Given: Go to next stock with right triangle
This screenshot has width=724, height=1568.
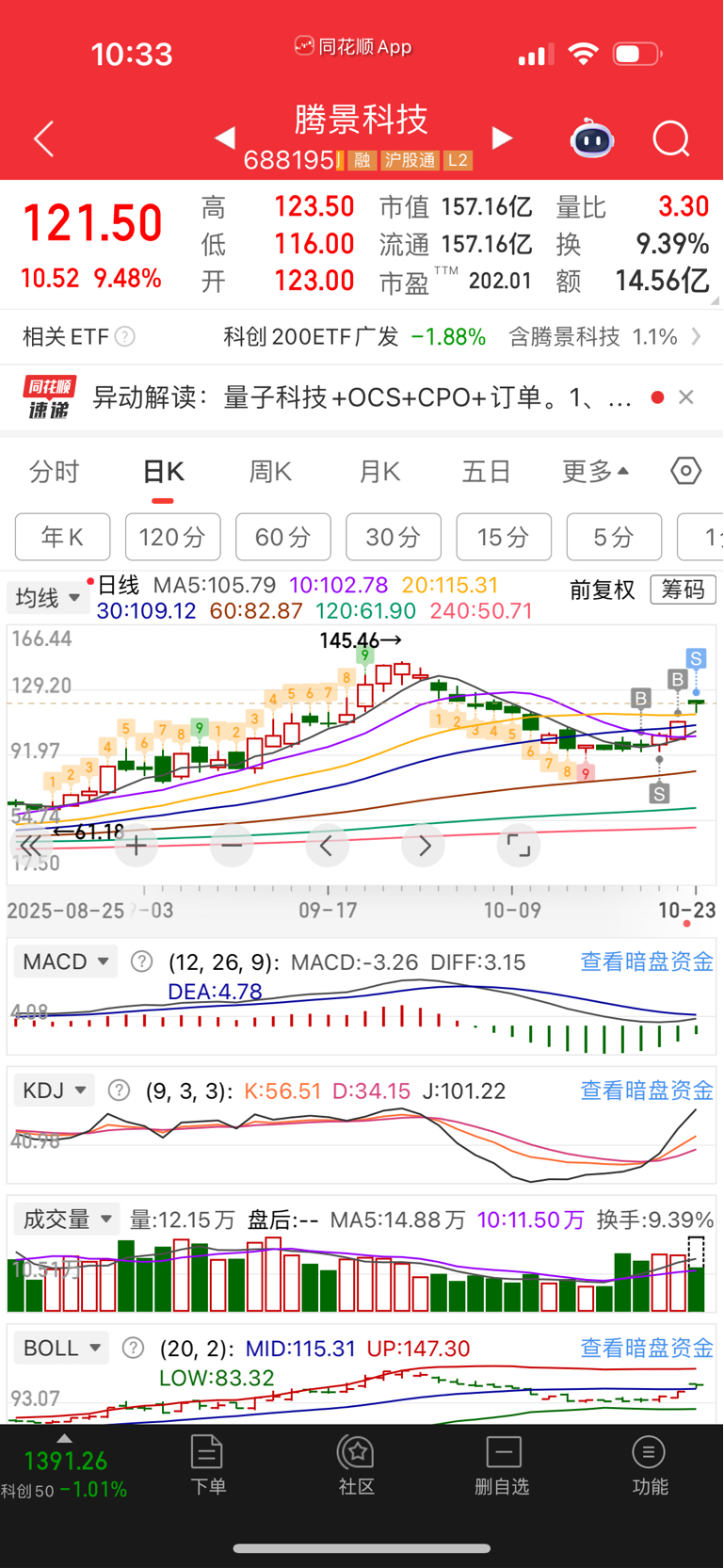Looking at the screenshot, I should (x=503, y=138).
